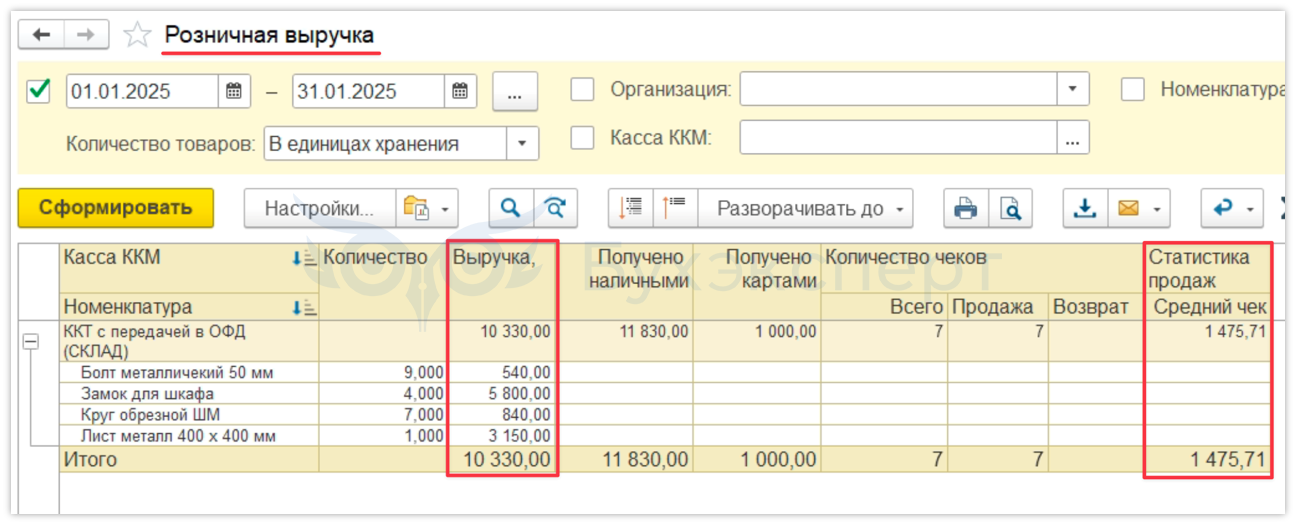This screenshot has height=525, width=1296.
Task: Collapse the ККТ с передачей в ОФД group
Action: click(31, 341)
